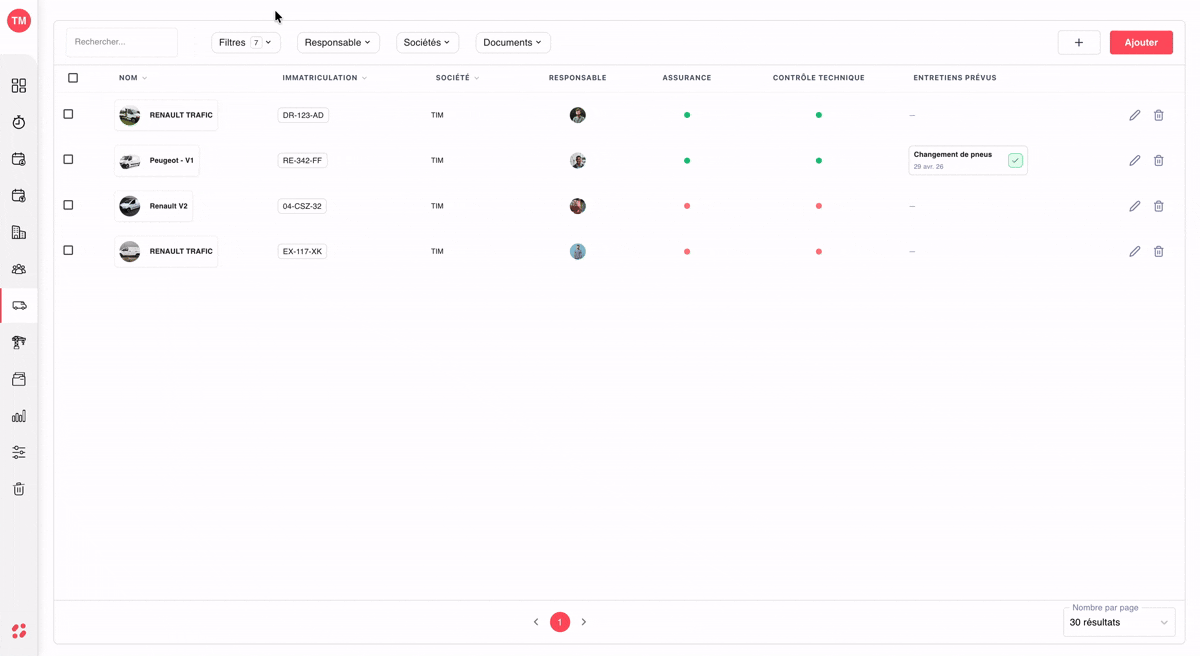
Task: Go to previous page with left arrow
Action: pyautogui.click(x=536, y=622)
